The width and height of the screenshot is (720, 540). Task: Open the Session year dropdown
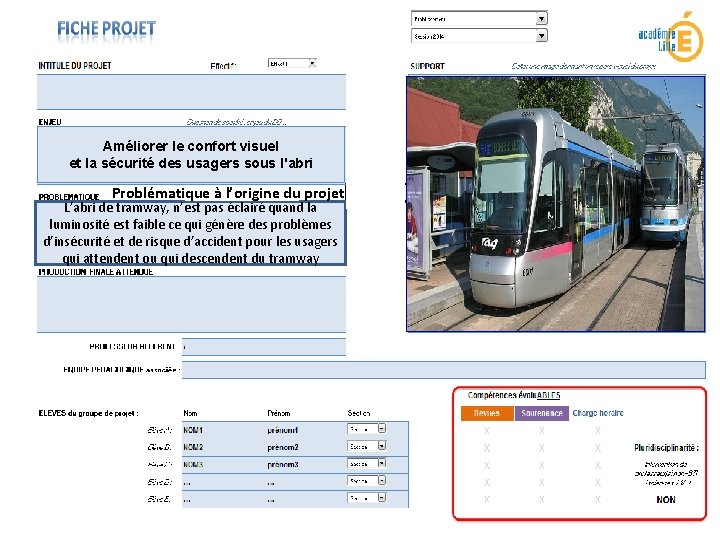pos(479,36)
